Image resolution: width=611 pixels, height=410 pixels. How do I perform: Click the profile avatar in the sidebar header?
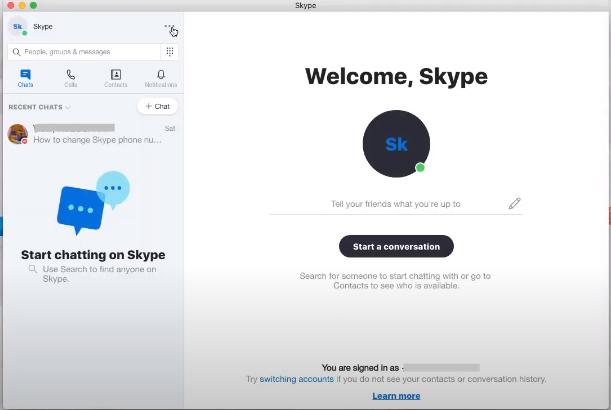pyautogui.click(x=18, y=27)
